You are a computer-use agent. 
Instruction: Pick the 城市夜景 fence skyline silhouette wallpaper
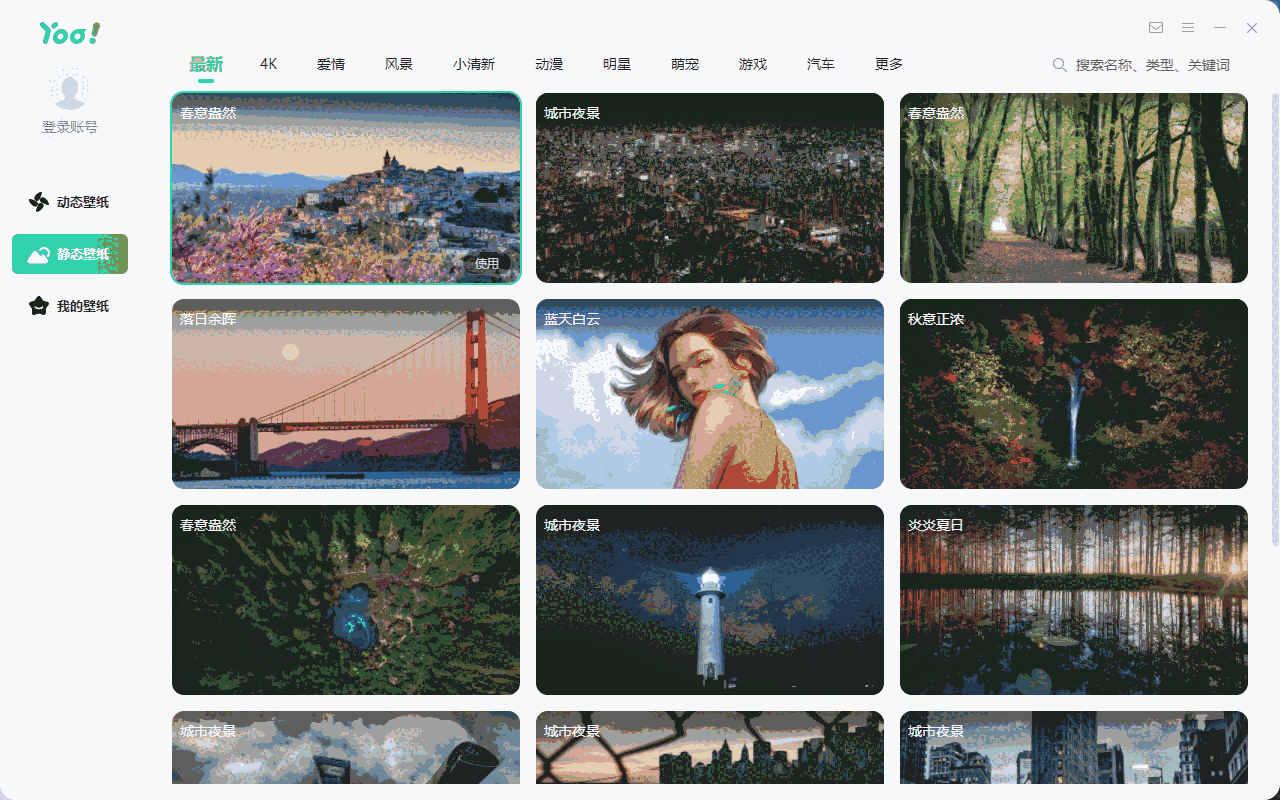tap(710, 748)
